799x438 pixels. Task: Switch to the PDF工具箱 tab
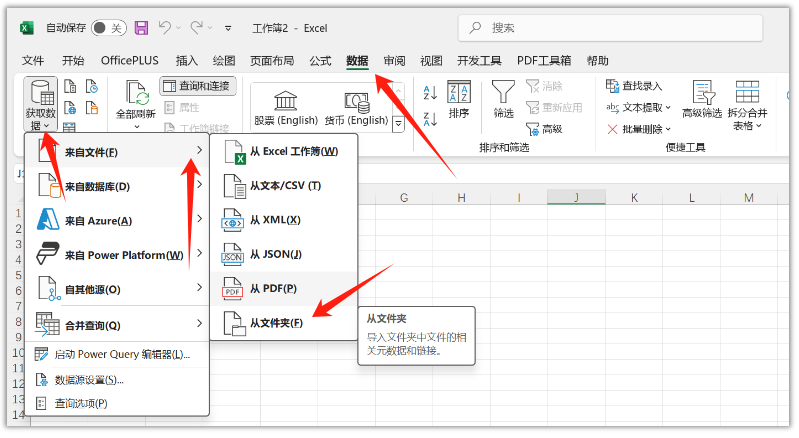click(x=544, y=61)
